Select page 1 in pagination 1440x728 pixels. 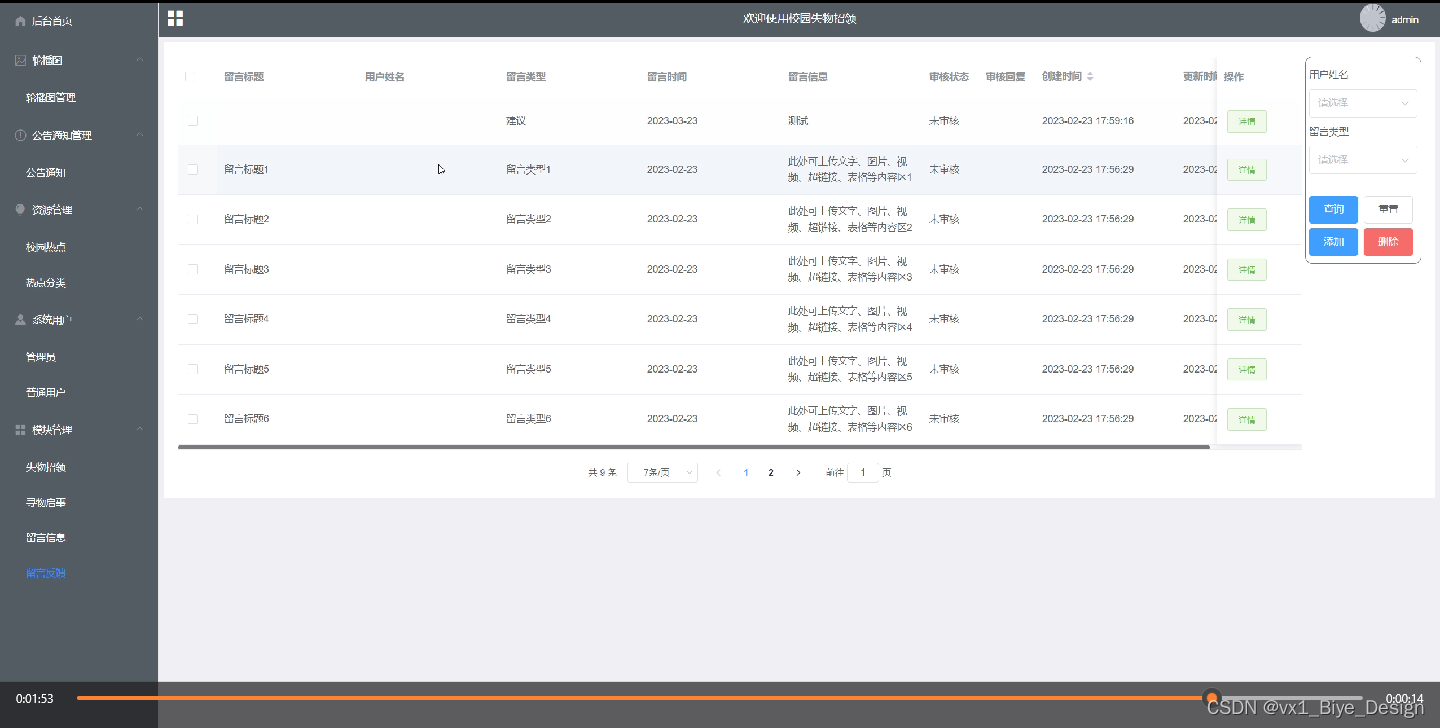(x=746, y=473)
